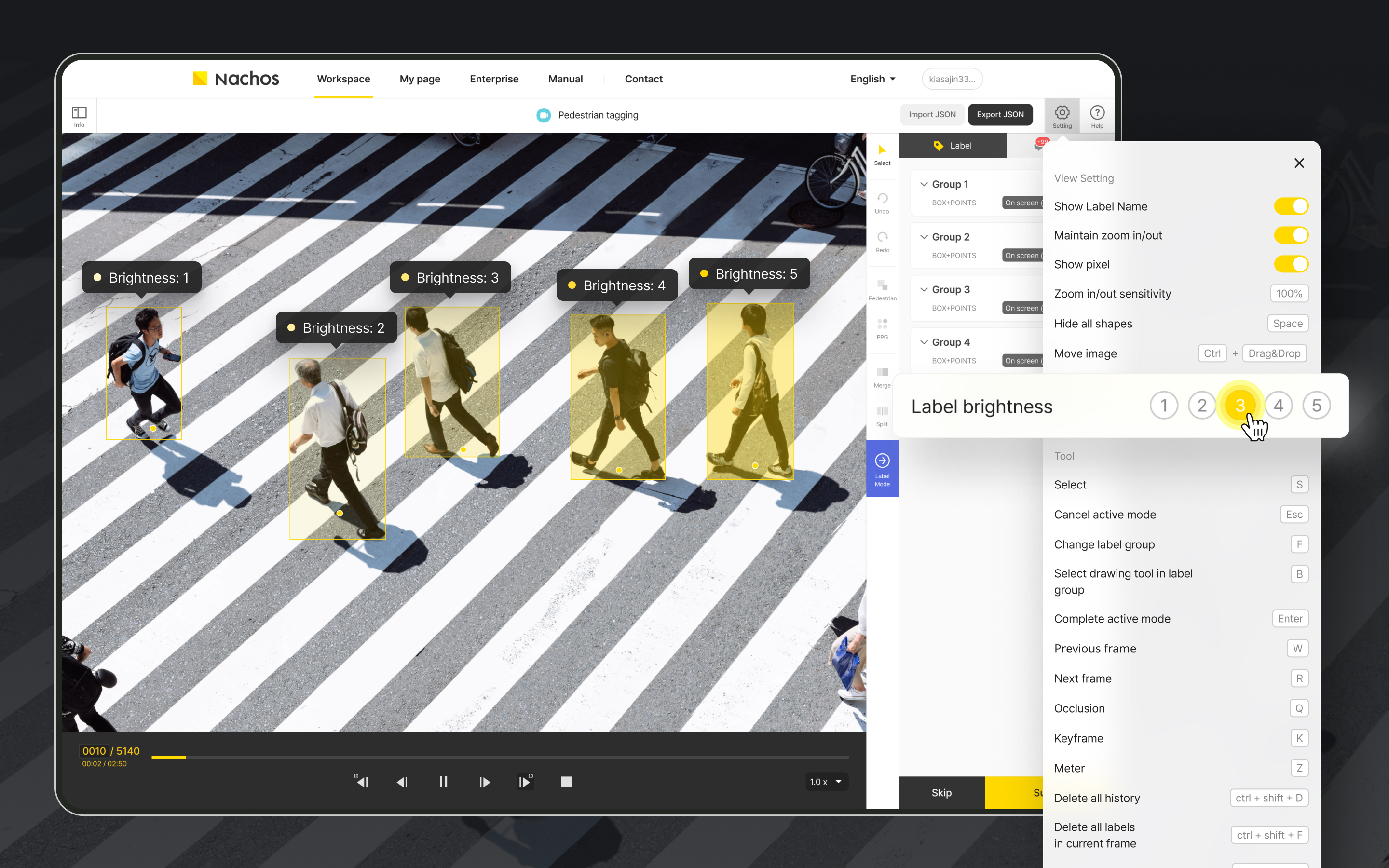
Task: Switch to the Label tab
Action: 952,145
